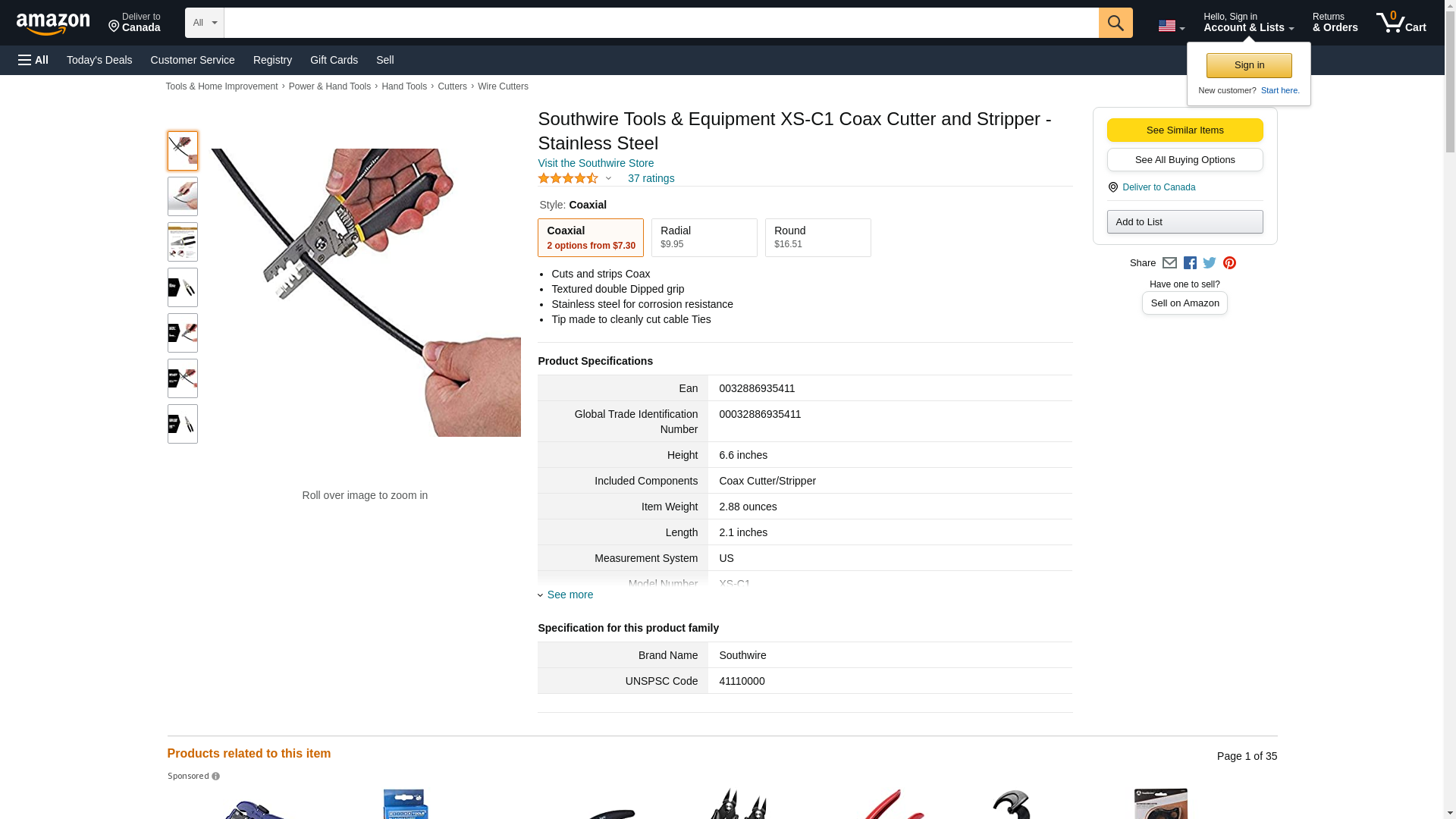Open the All search category dropdown
Screen dimensions: 1456x819
coord(205,23)
